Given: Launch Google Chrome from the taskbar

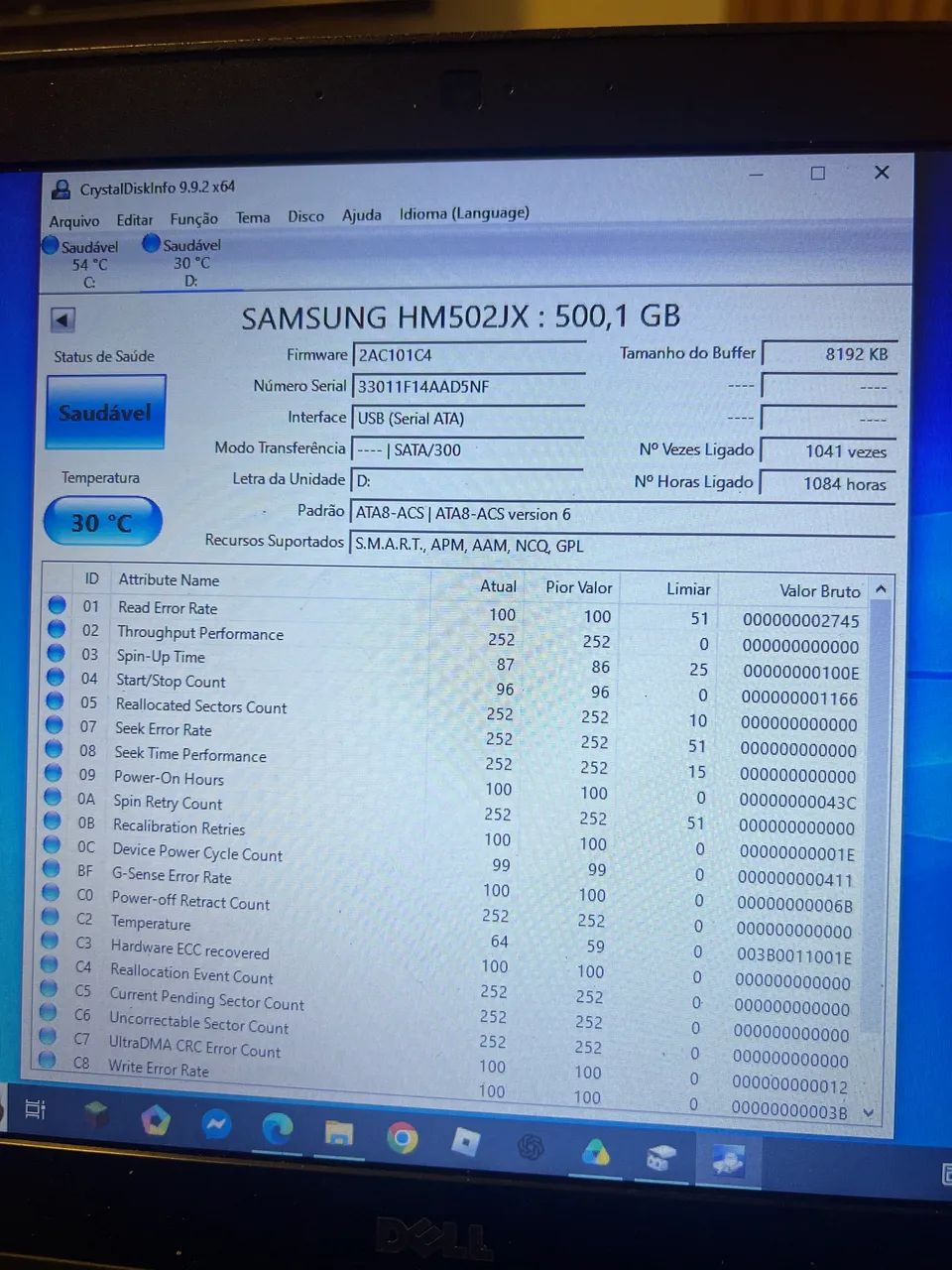Looking at the screenshot, I should click(402, 1137).
